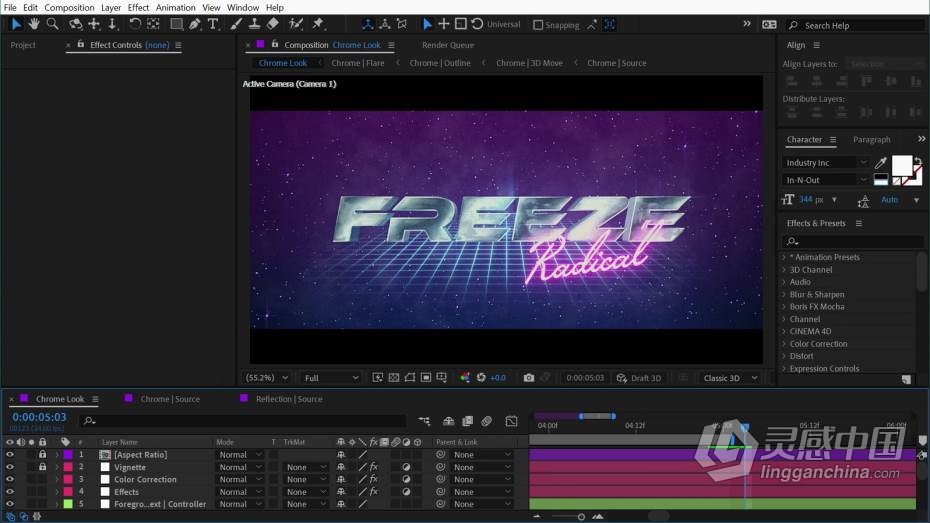Click the current time indicator playhead
Screen dimensions: 930x523
[745, 426]
